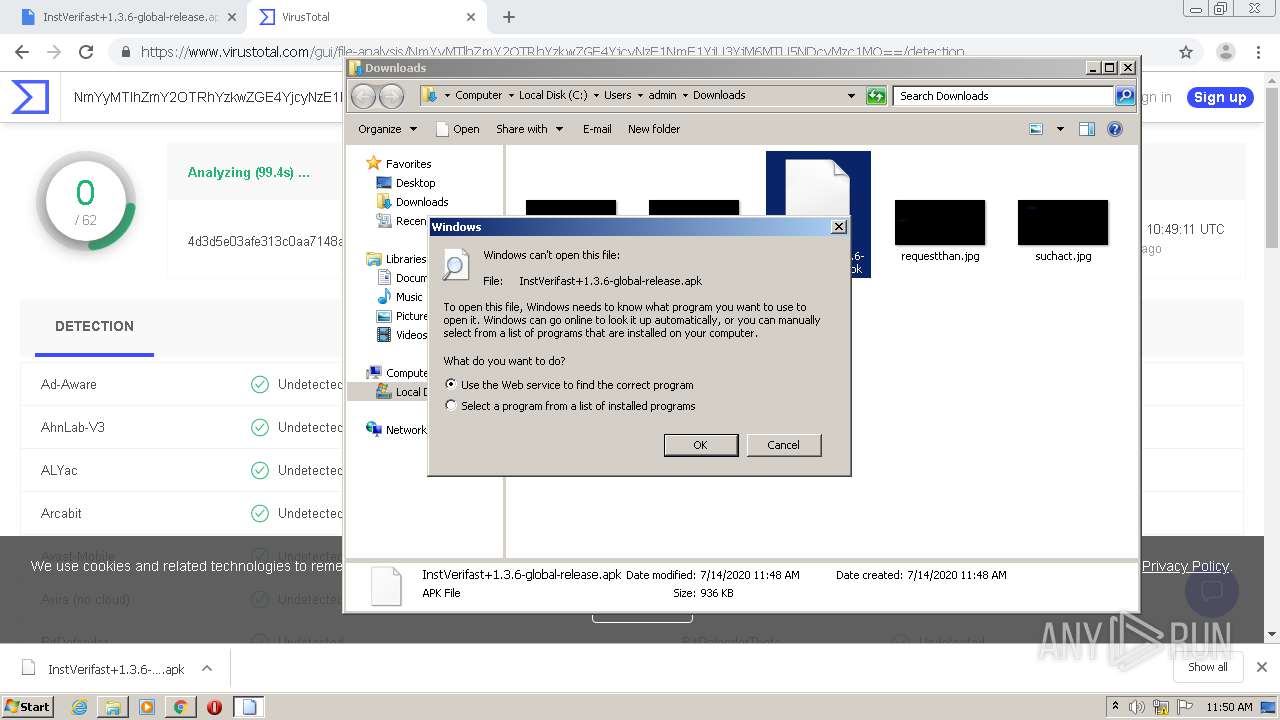1280x720 pixels.
Task: Click 'Users' breadcrumb segment
Action: (617, 96)
